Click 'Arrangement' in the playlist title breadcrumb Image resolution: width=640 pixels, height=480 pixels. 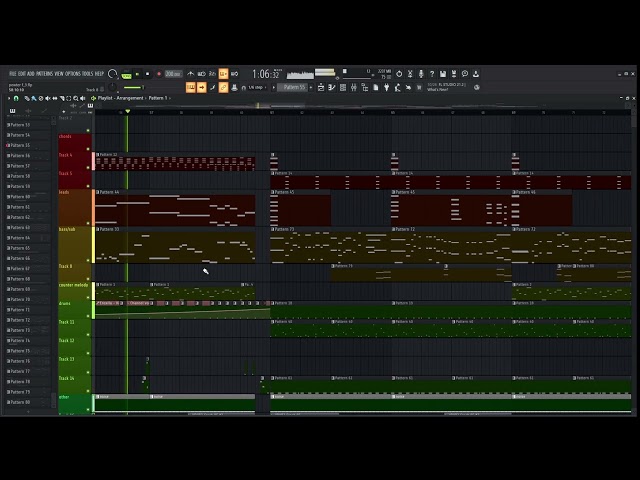click(x=130, y=98)
